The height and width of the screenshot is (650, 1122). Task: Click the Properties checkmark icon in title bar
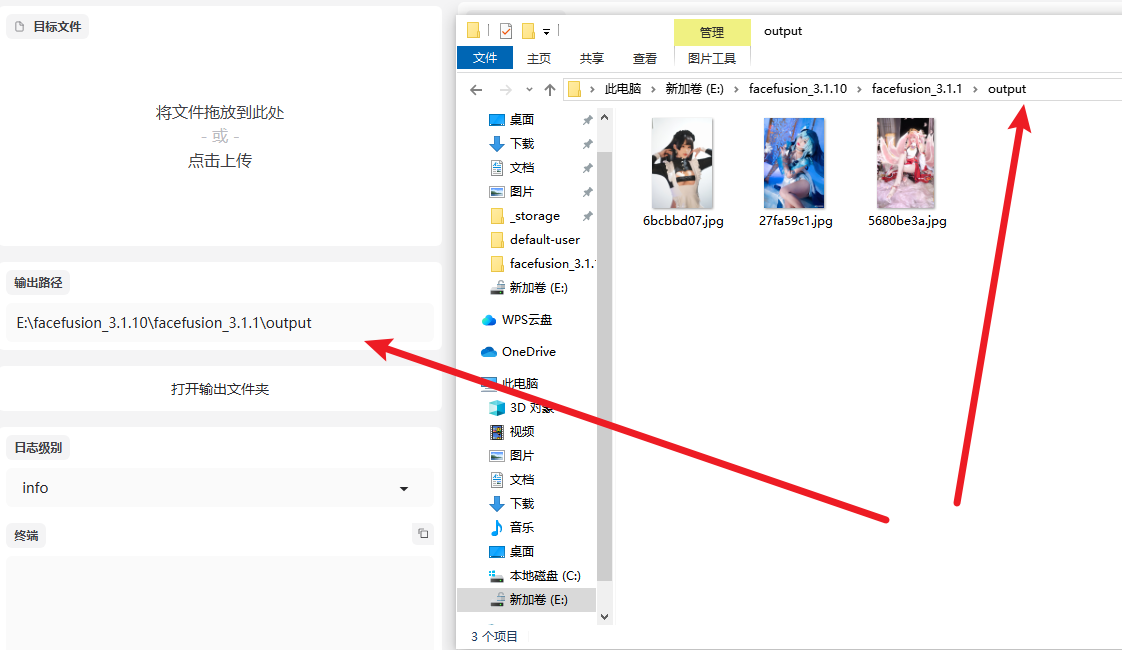(506, 31)
